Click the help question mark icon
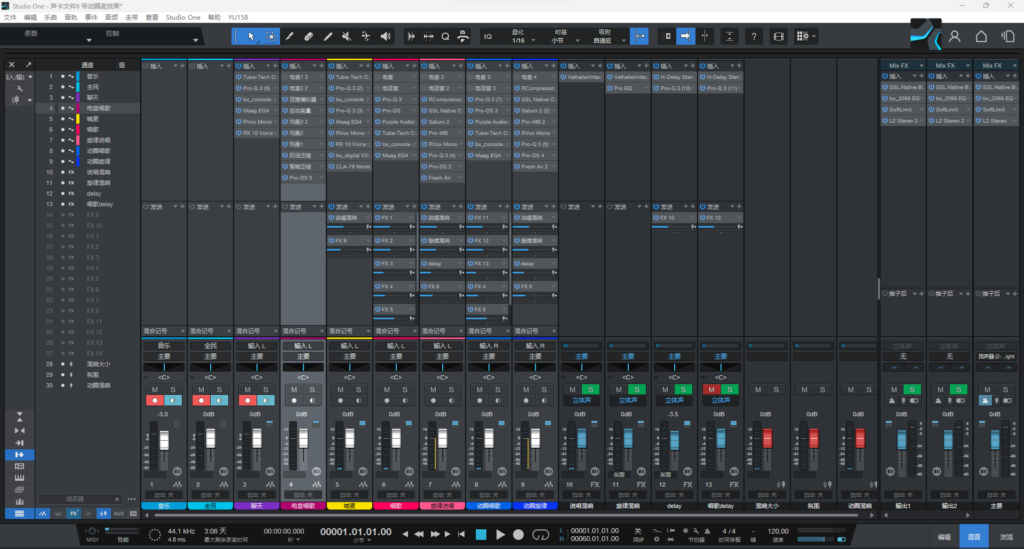The image size is (1024, 549). point(753,36)
